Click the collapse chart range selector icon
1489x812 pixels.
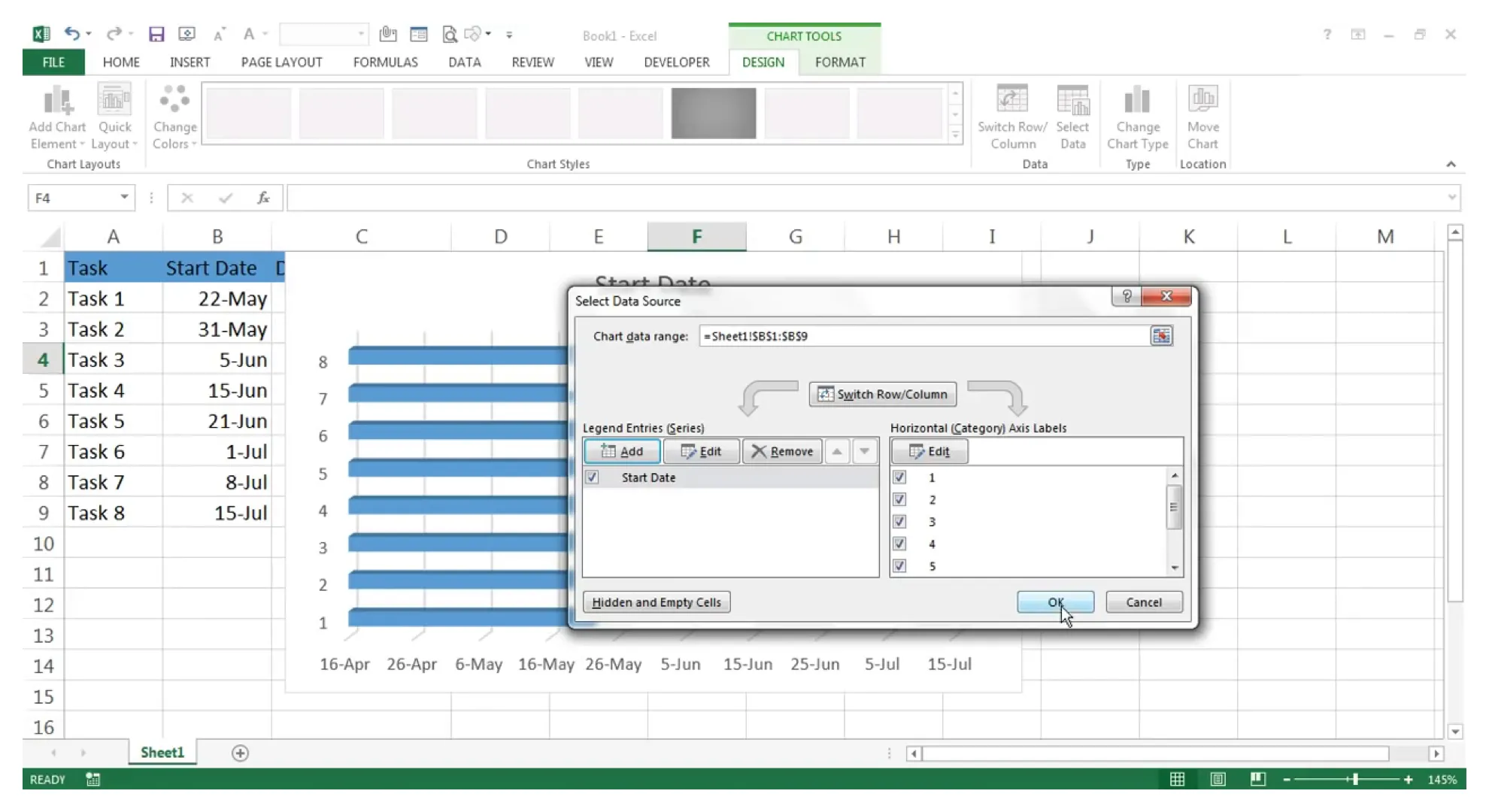point(1161,335)
